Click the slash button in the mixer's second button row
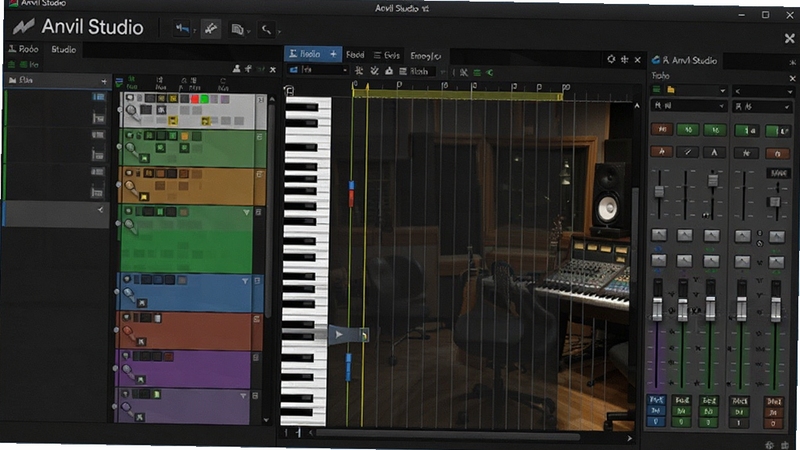The width and height of the screenshot is (800, 450). pyautogui.click(x=688, y=152)
